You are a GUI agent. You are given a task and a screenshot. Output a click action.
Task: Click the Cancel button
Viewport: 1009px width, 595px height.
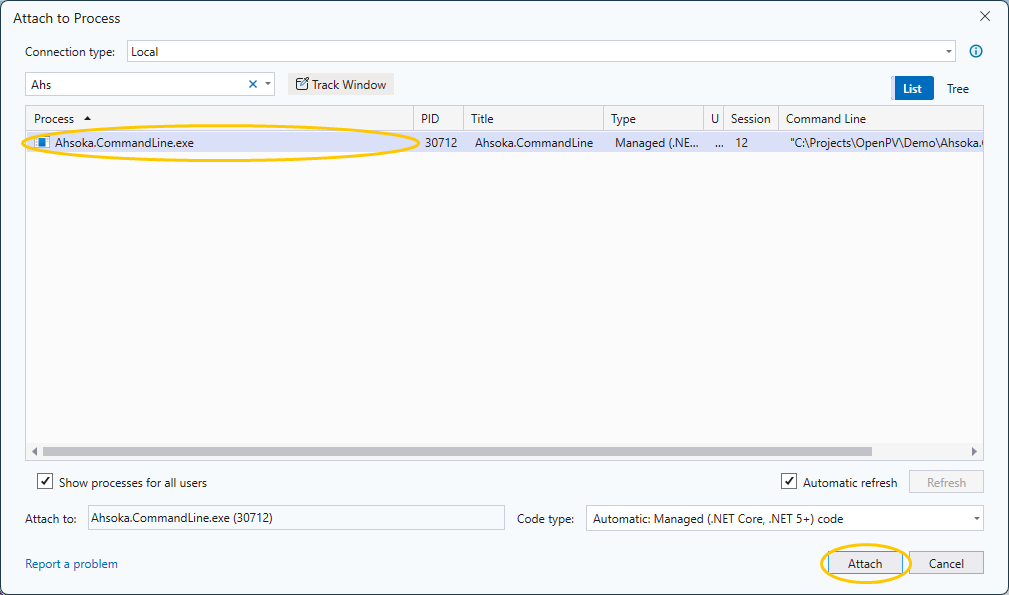946,563
